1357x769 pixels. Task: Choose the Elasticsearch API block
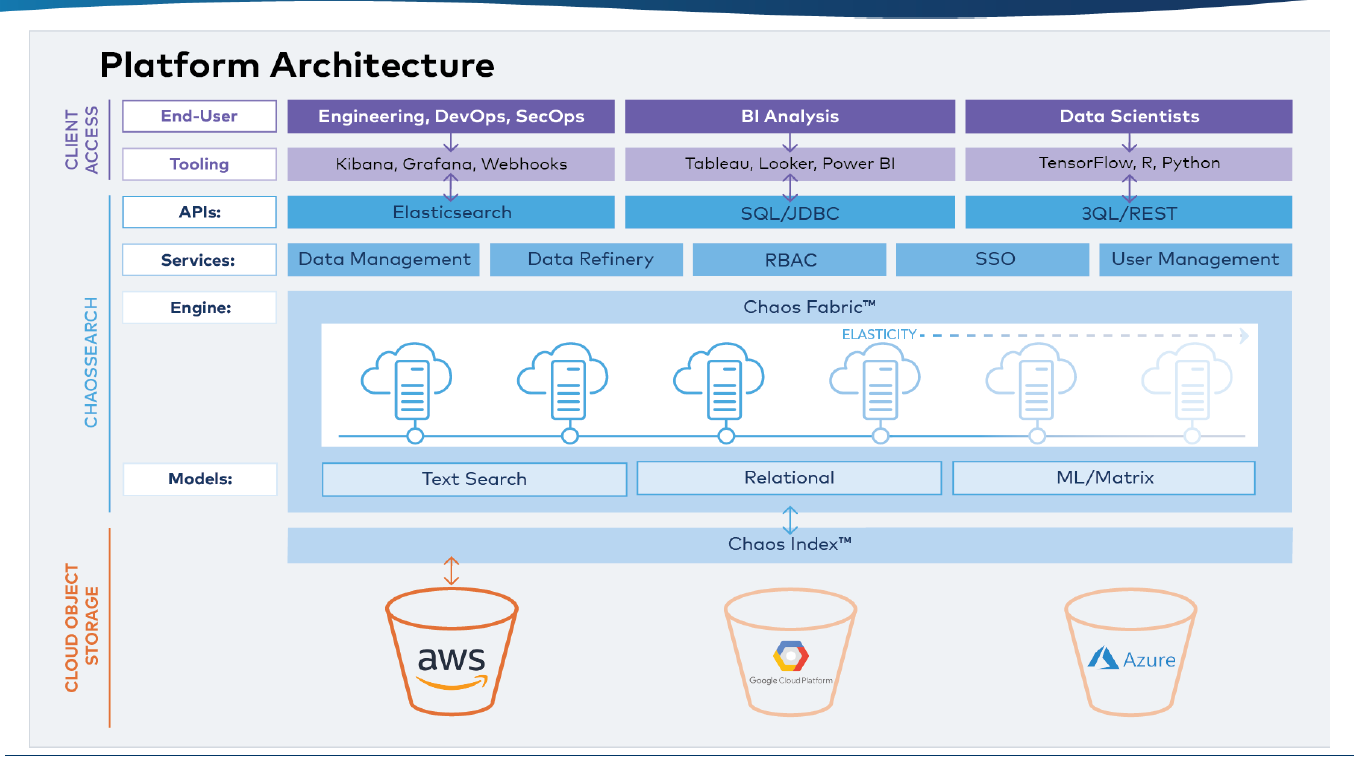pyautogui.click(x=451, y=212)
